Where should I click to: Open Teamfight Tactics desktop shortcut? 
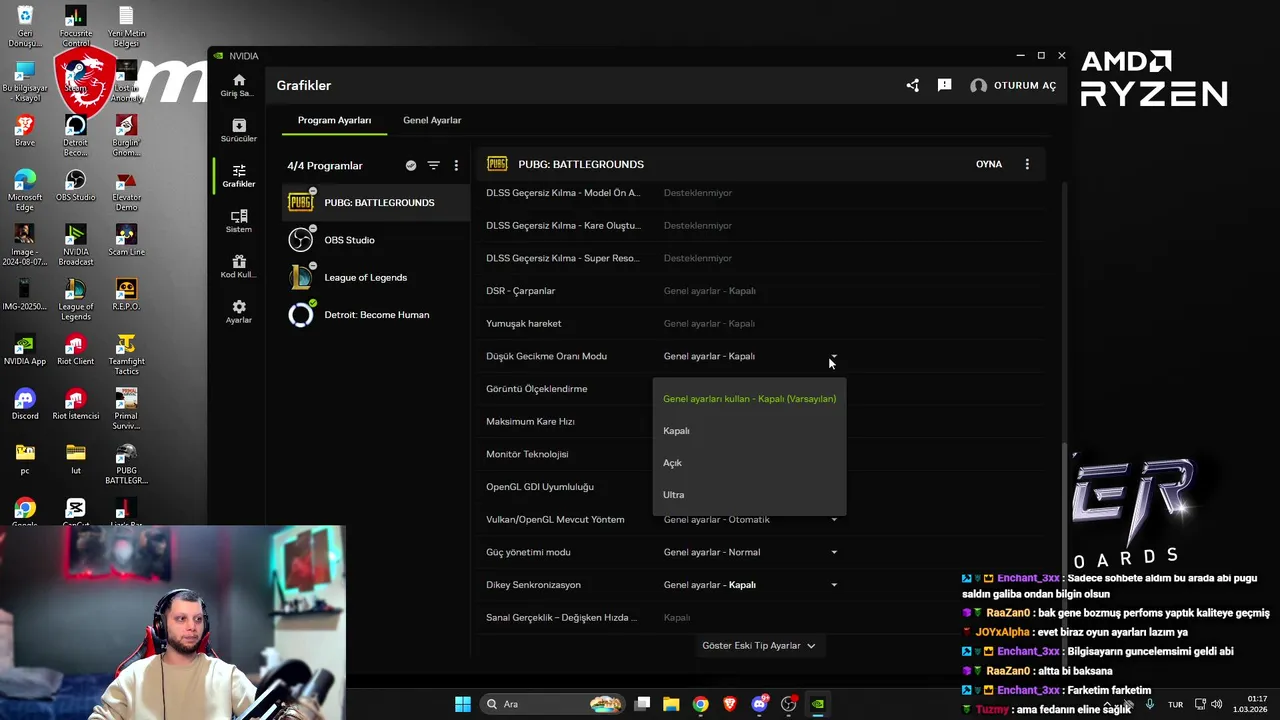126,355
